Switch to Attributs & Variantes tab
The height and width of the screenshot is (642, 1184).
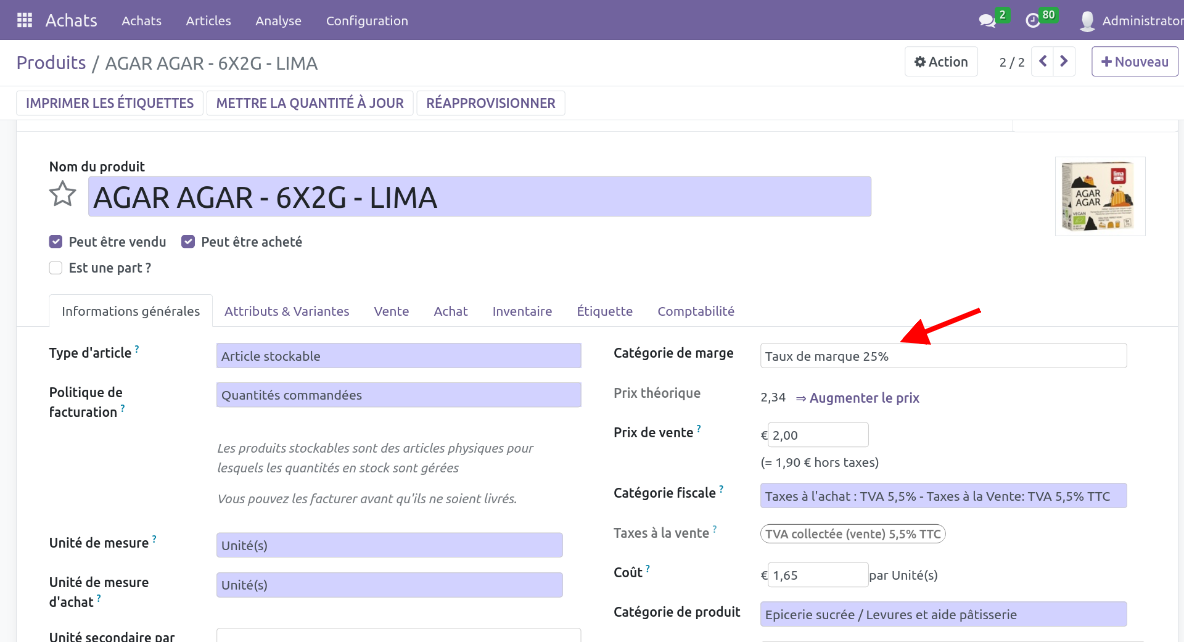(287, 311)
